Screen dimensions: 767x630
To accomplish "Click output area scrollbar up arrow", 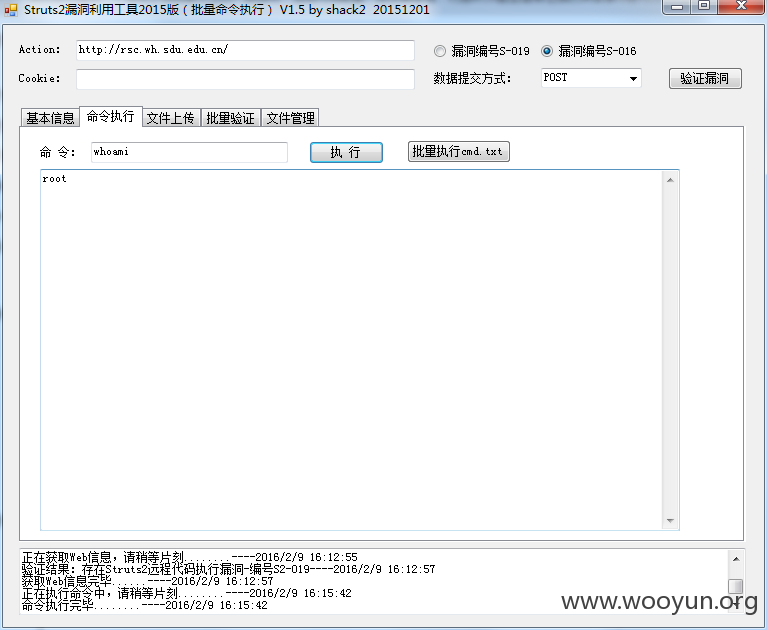I will tap(670, 180).
